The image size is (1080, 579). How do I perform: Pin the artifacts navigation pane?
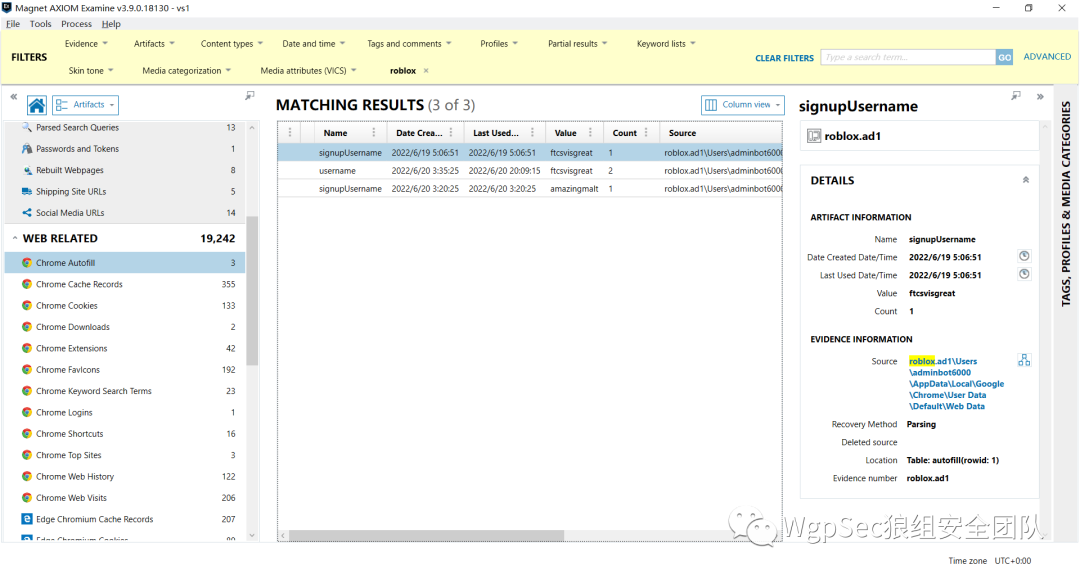coord(250,96)
